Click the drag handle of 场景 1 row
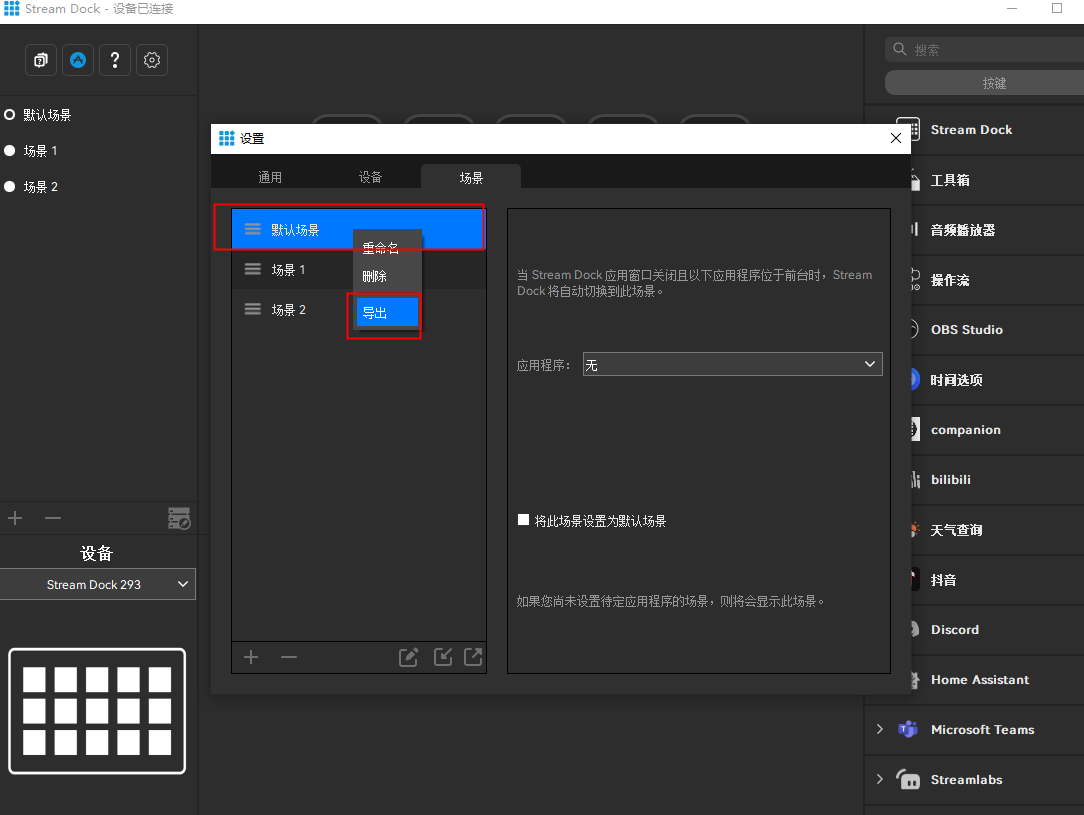The height and width of the screenshot is (815, 1084). [x=253, y=269]
